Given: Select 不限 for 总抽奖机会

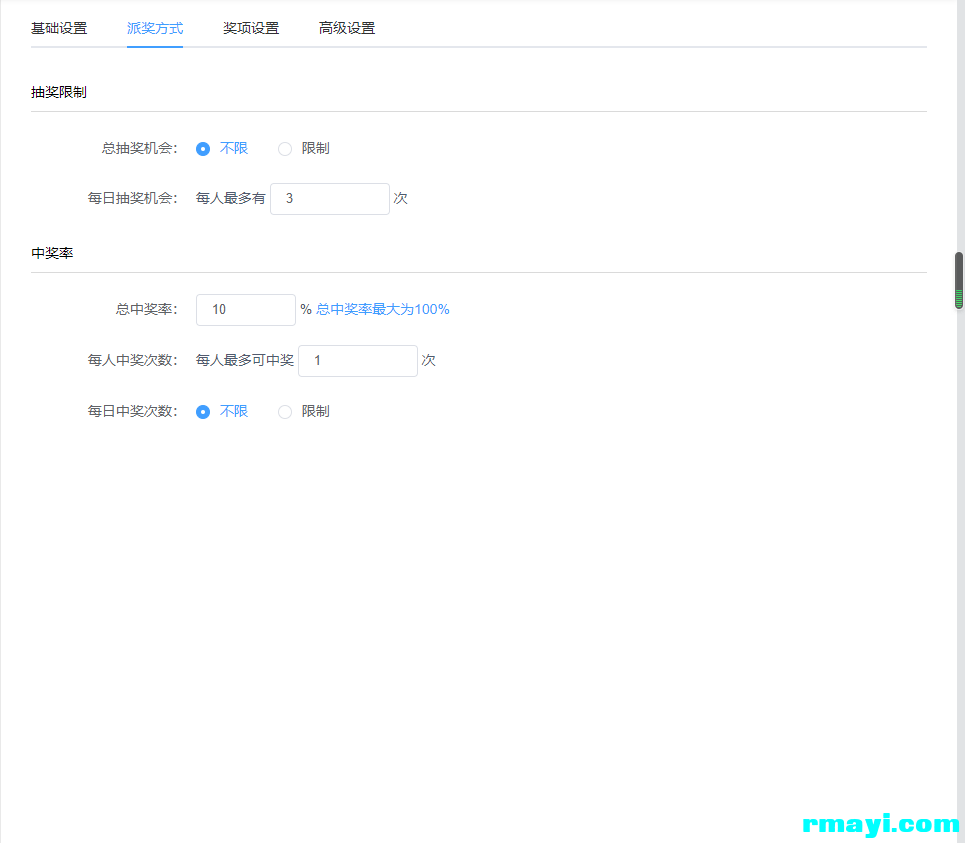Looking at the screenshot, I should tap(203, 149).
